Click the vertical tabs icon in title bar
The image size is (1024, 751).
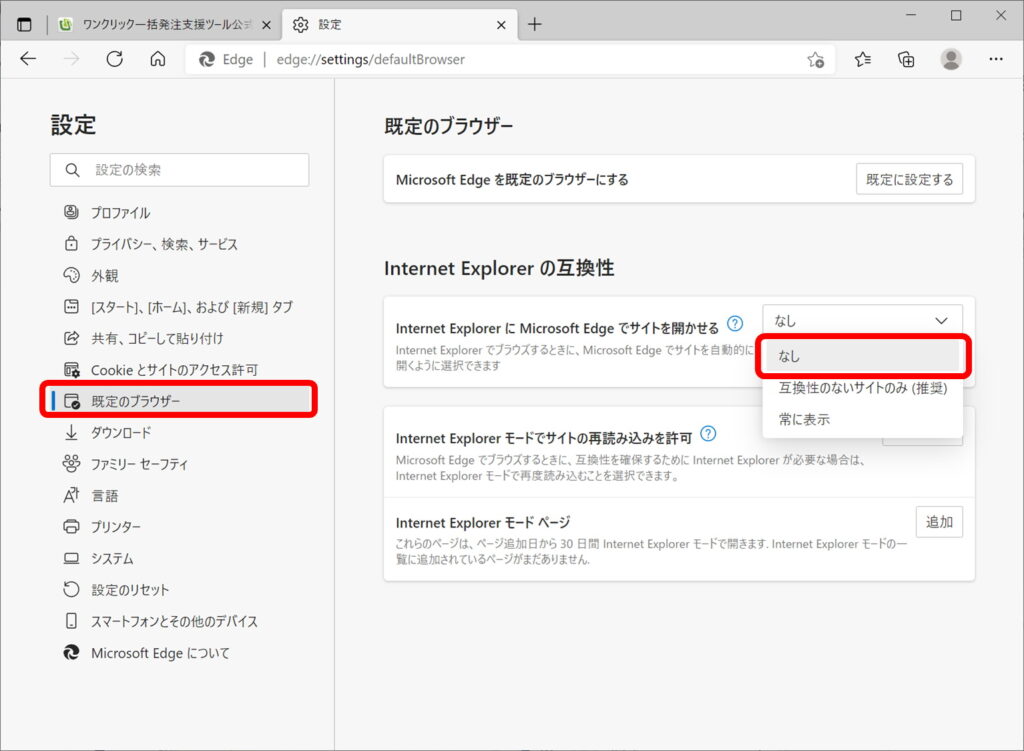(24, 25)
